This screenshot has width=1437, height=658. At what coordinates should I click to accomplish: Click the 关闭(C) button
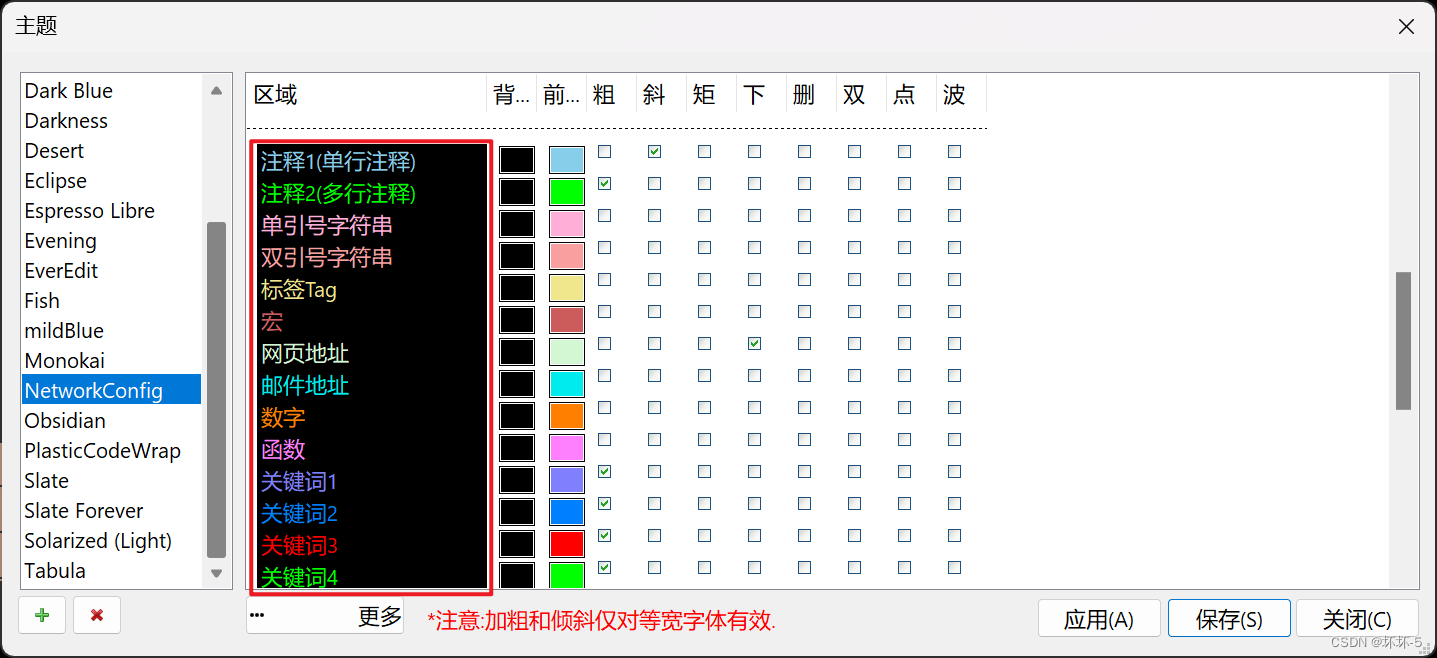1357,619
